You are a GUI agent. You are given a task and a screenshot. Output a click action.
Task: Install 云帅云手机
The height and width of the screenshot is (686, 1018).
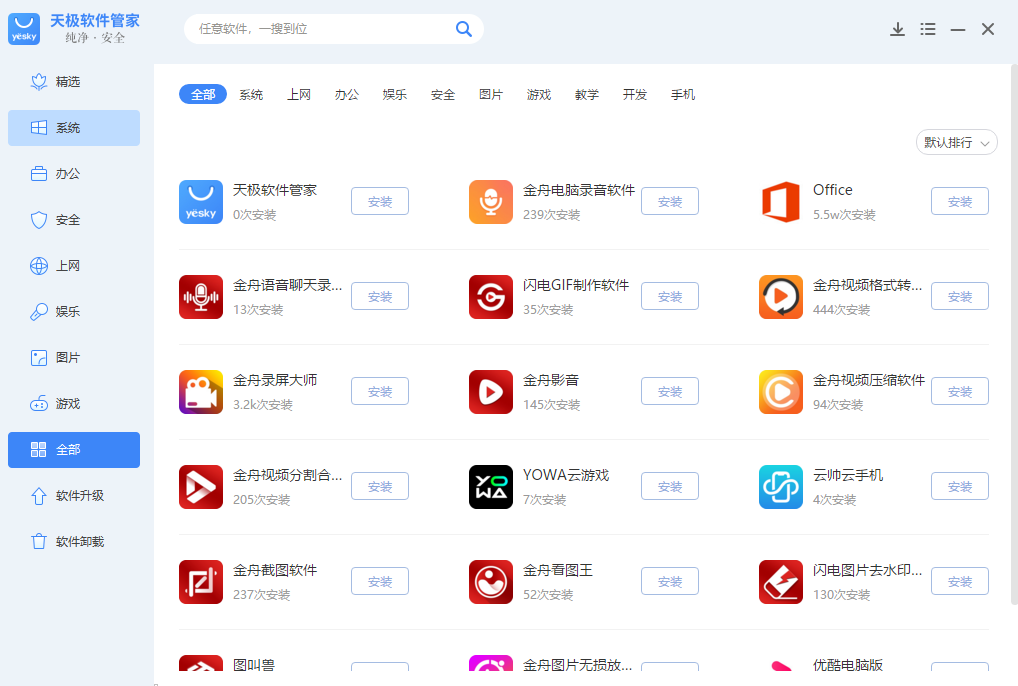tap(960, 486)
